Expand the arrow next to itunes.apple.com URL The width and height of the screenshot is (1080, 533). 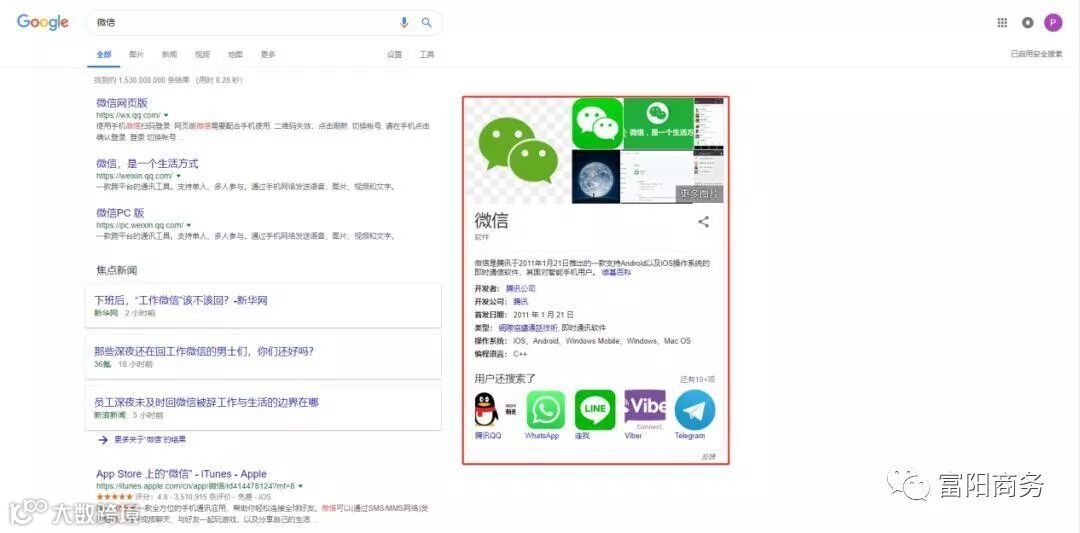300,486
